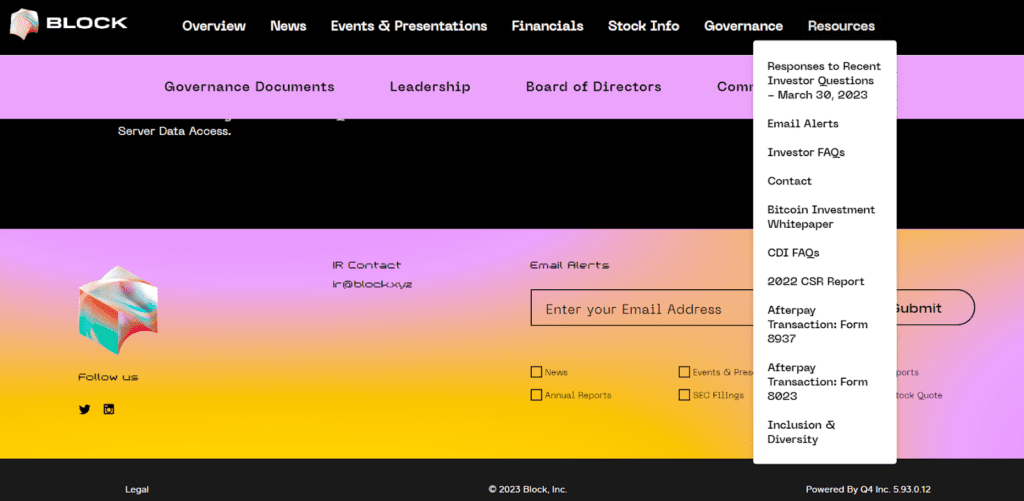The width and height of the screenshot is (1024, 501).
Task: Click the Block logo in the header
Action: [x=69, y=24]
